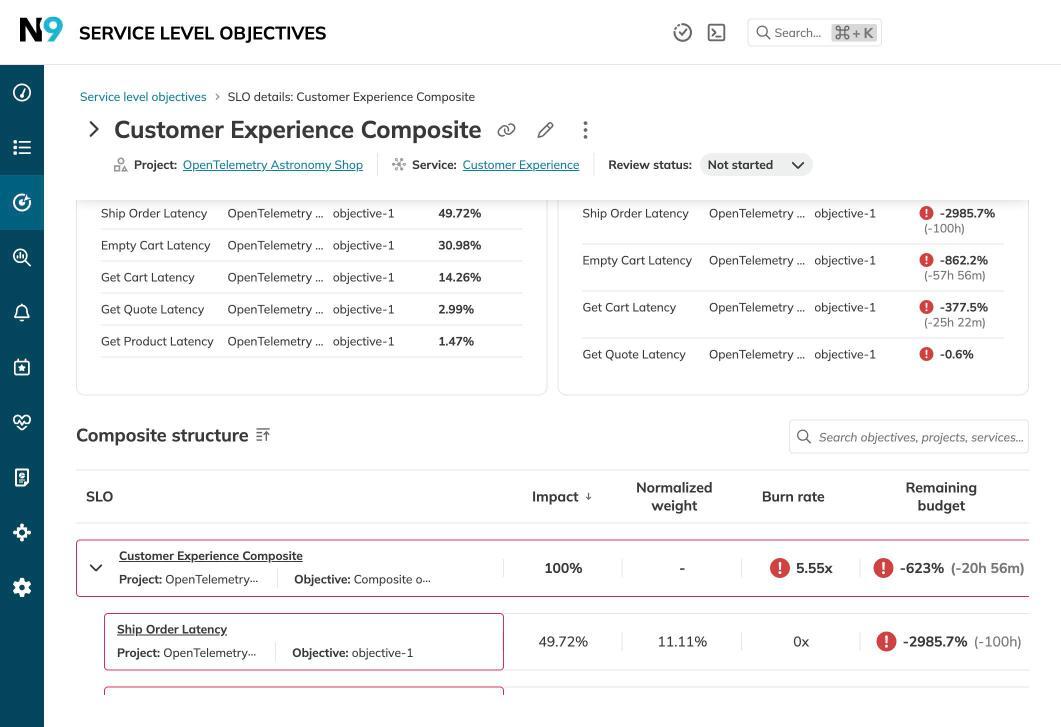The height and width of the screenshot is (727, 1061).
Task: Click the analyze magnifier icon in sidebar
Action: pos(21,256)
